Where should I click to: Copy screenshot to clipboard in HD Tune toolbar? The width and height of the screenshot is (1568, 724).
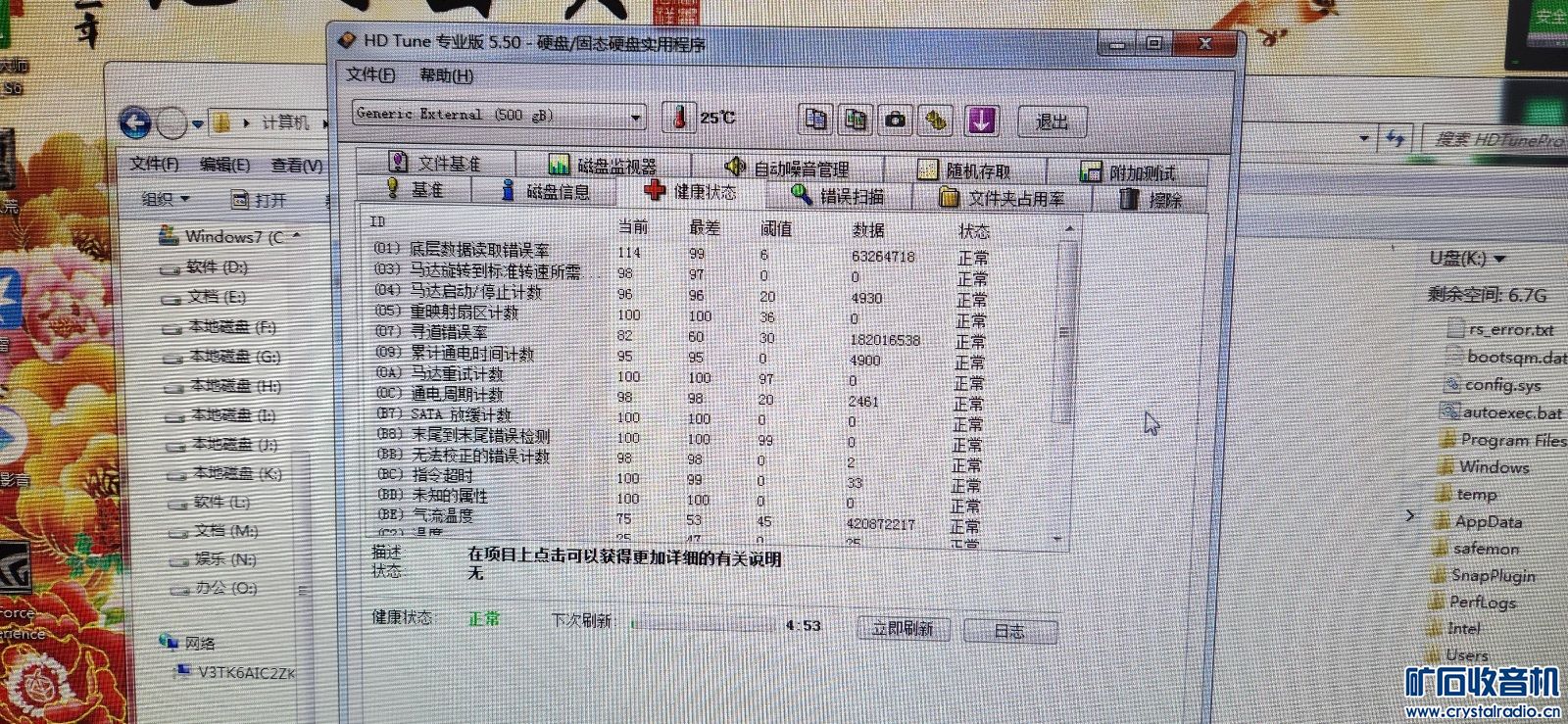pyautogui.click(x=856, y=119)
